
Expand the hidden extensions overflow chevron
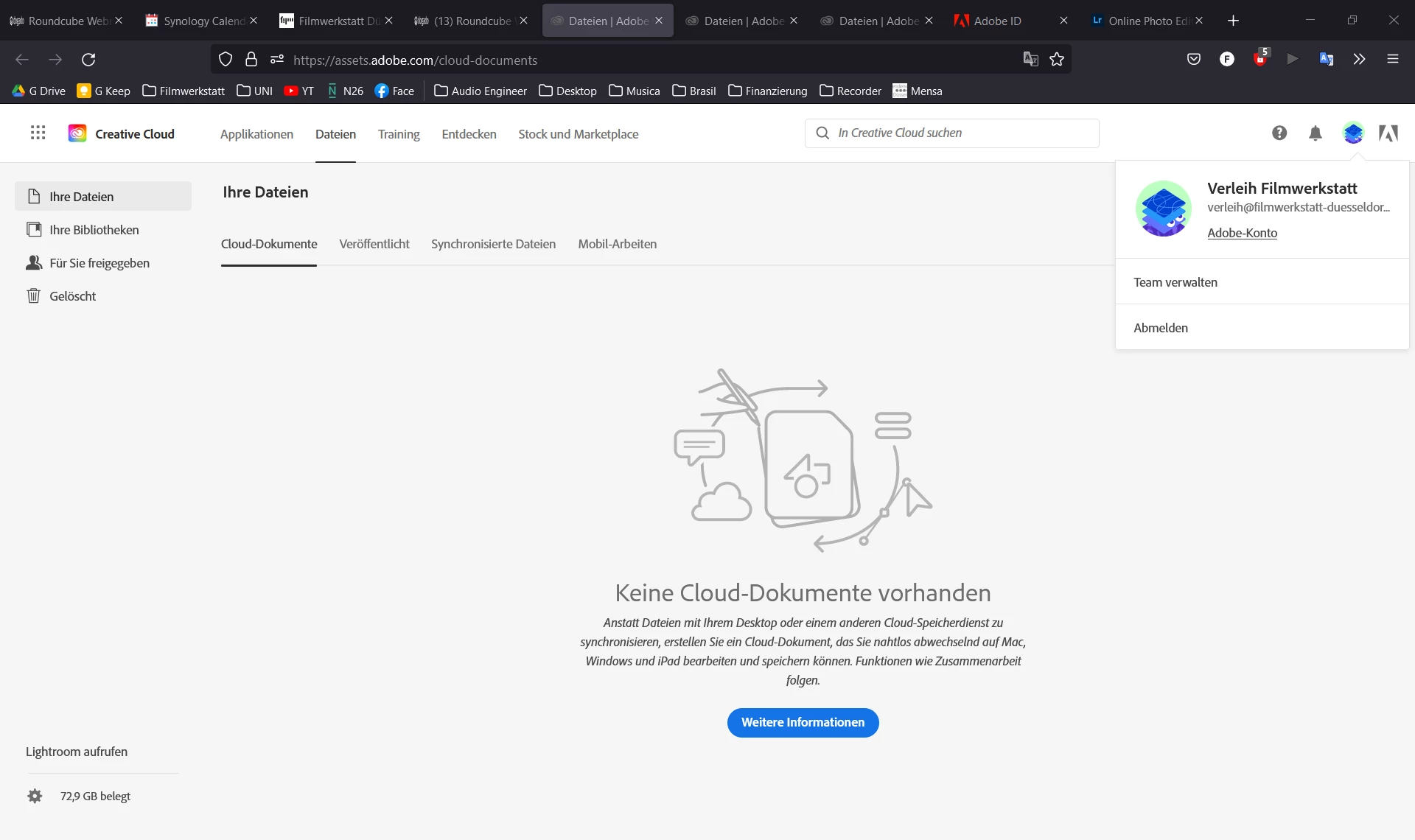[x=1359, y=60]
